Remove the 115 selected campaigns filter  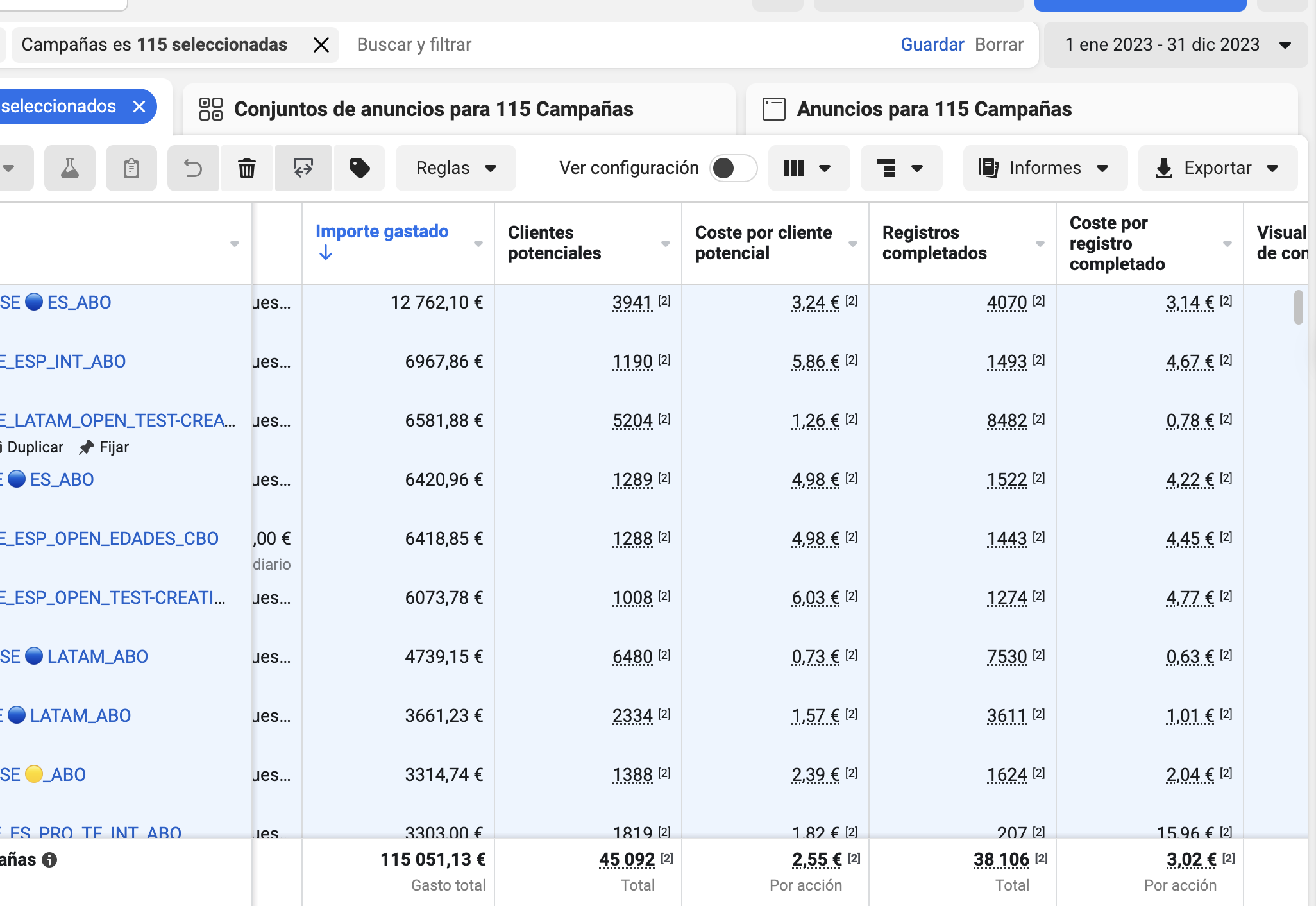click(x=321, y=45)
